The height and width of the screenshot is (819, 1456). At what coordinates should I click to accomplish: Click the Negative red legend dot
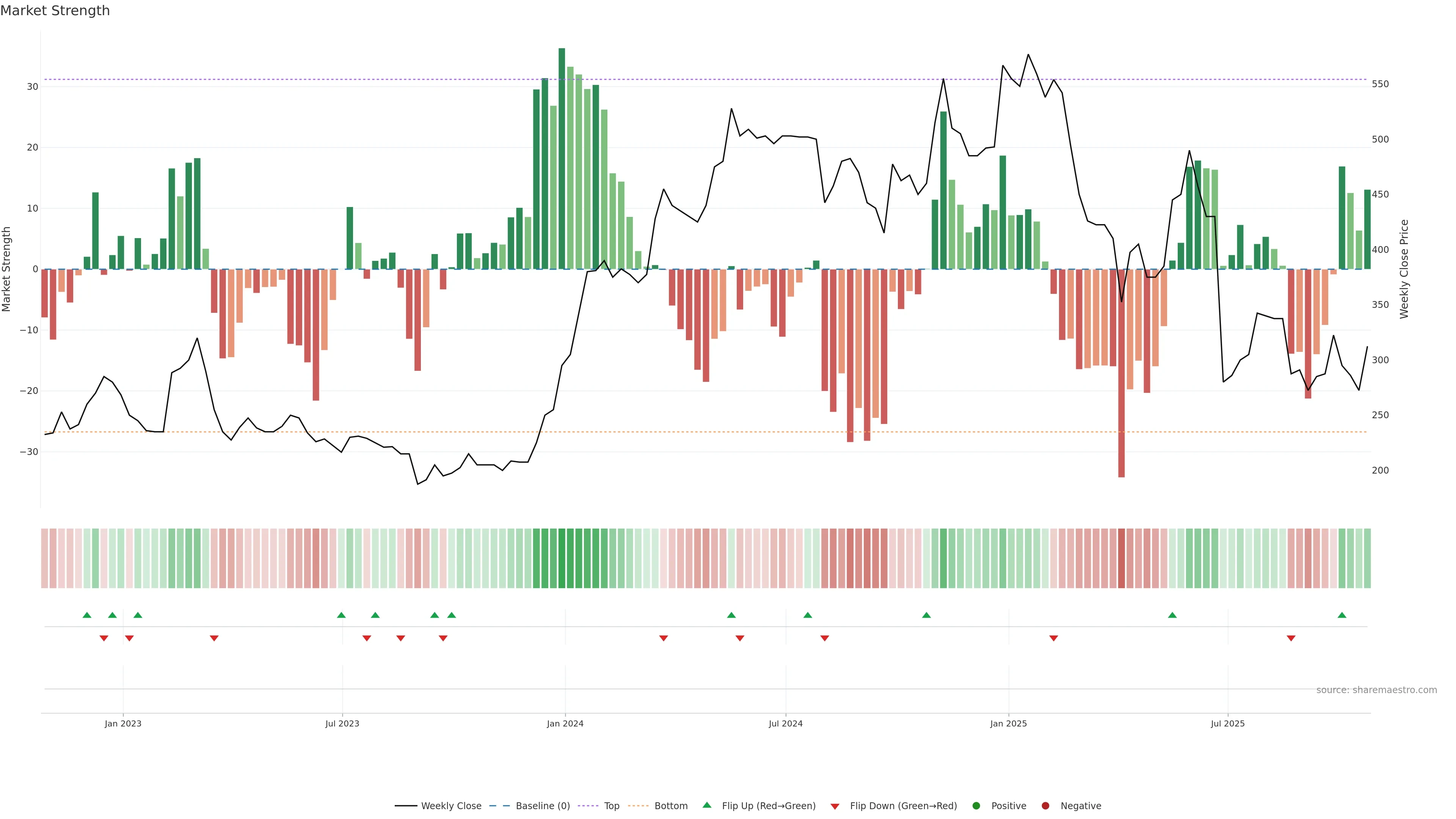[x=1045, y=805]
